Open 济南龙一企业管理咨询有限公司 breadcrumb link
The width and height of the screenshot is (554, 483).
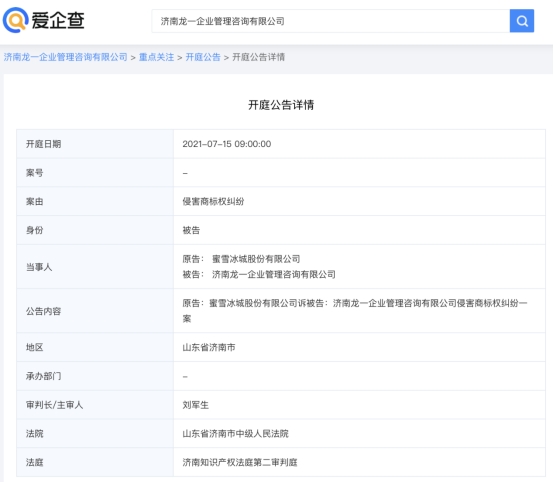click(x=65, y=57)
